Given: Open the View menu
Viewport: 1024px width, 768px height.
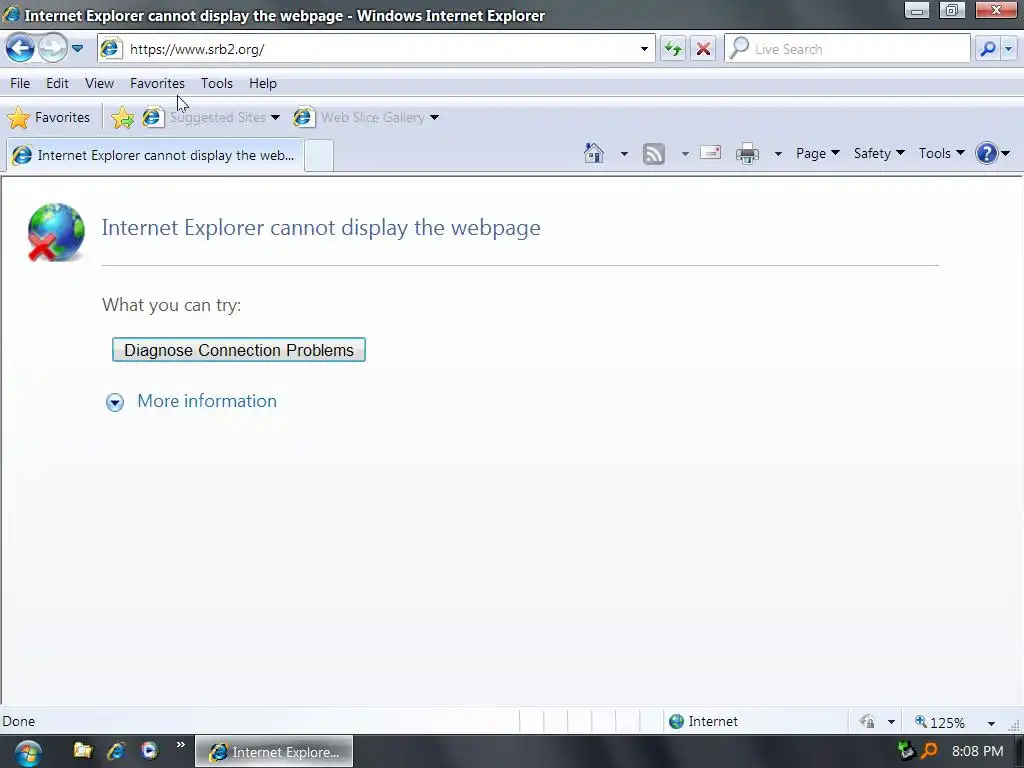Looking at the screenshot, I should (x=99, y=83).
